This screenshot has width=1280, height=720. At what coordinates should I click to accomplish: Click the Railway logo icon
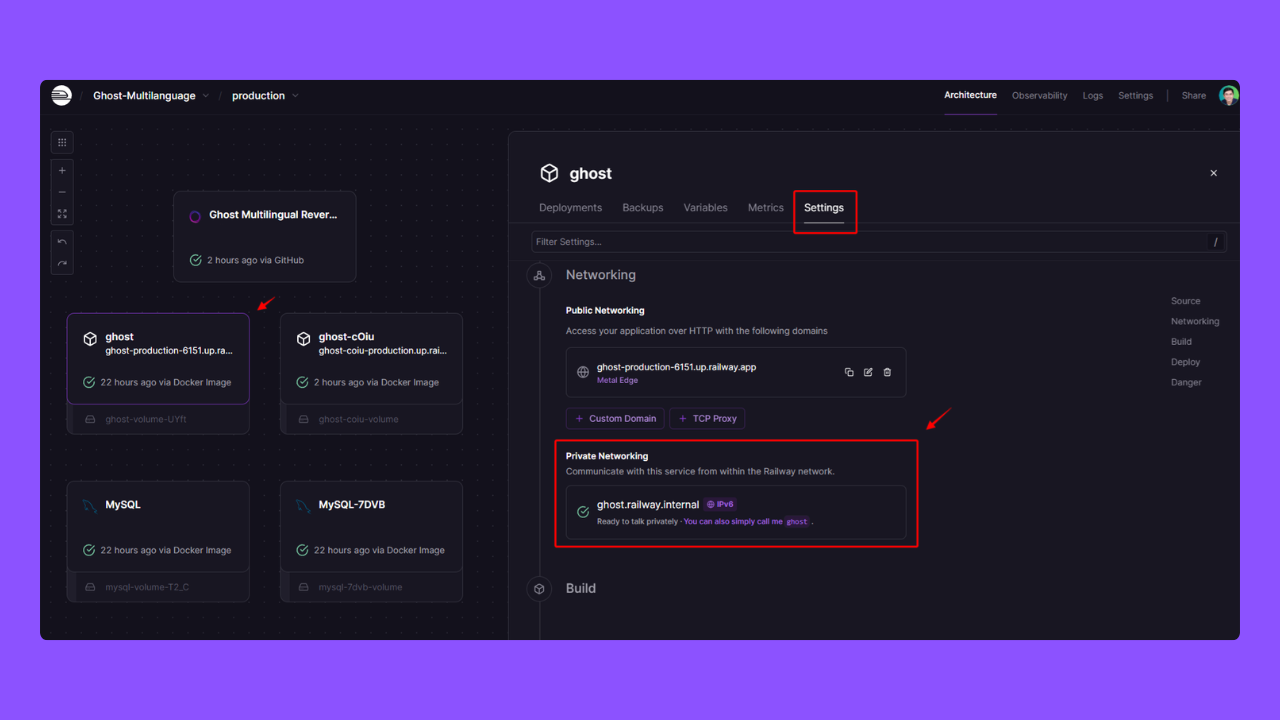click(x=62, y=96)
